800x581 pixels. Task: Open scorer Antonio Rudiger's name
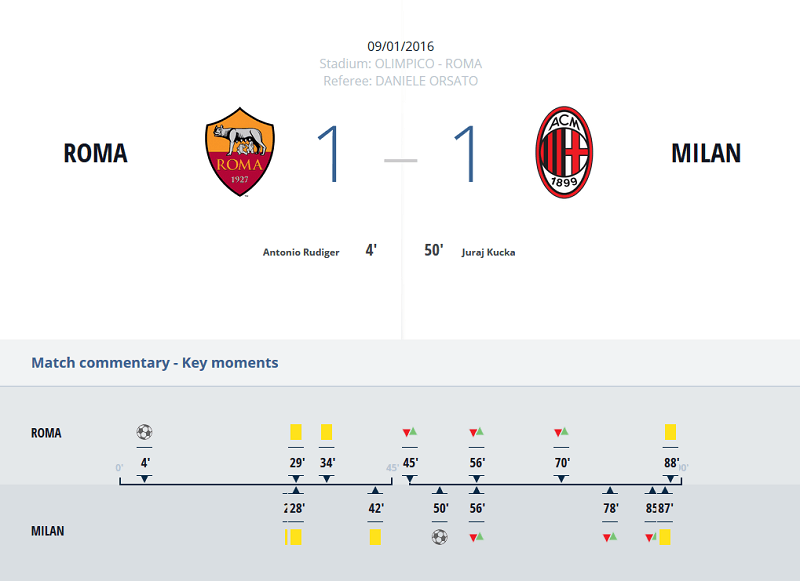[301, 252]
